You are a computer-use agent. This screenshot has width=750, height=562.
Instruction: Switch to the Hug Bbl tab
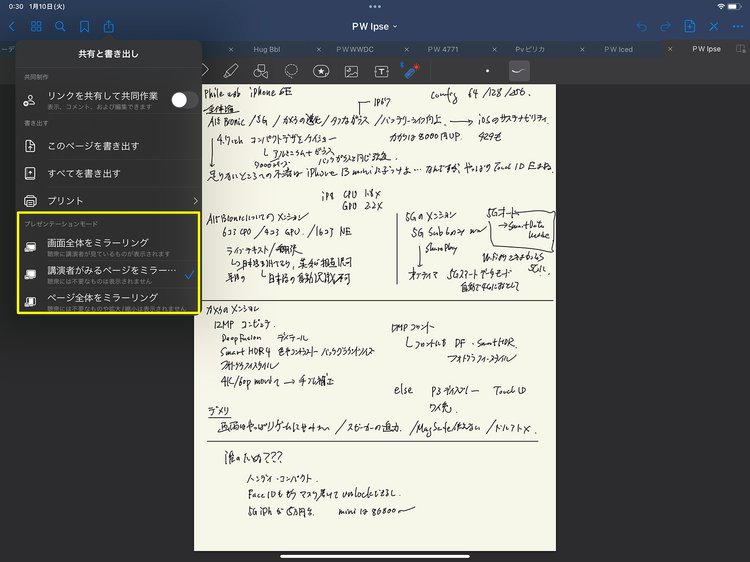(266, 48)
